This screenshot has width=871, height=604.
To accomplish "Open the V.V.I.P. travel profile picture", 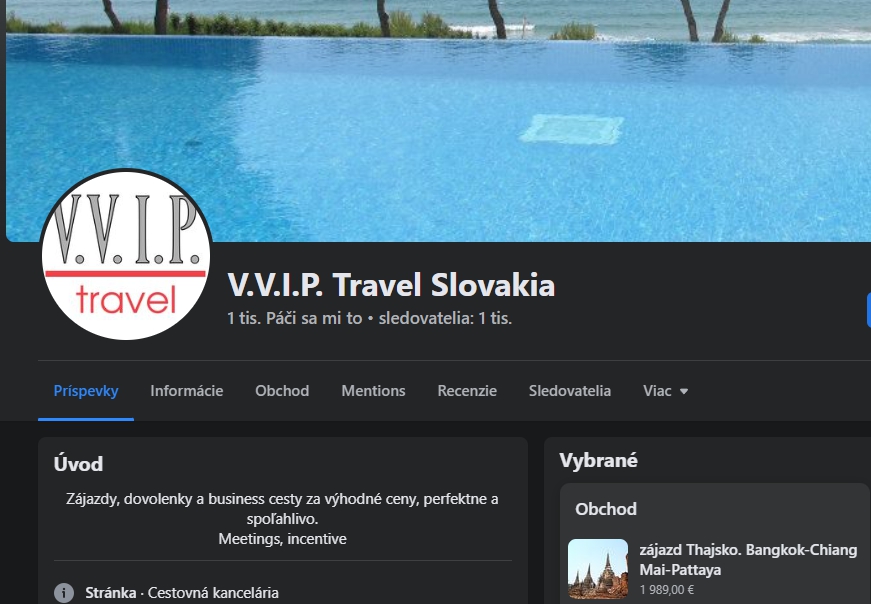I will point(126,254).
